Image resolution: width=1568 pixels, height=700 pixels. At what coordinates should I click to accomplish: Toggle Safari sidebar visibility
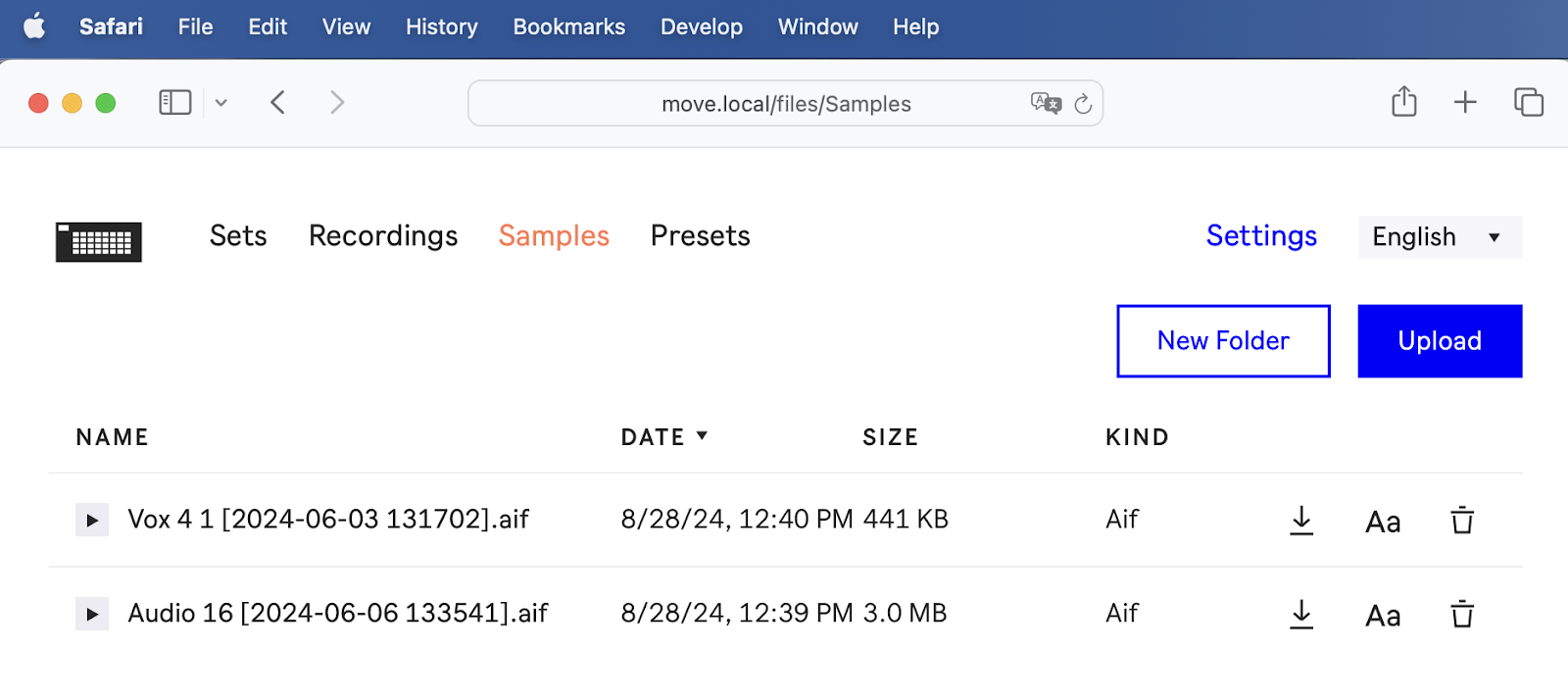pyautogui.click(x=175, y=102)
